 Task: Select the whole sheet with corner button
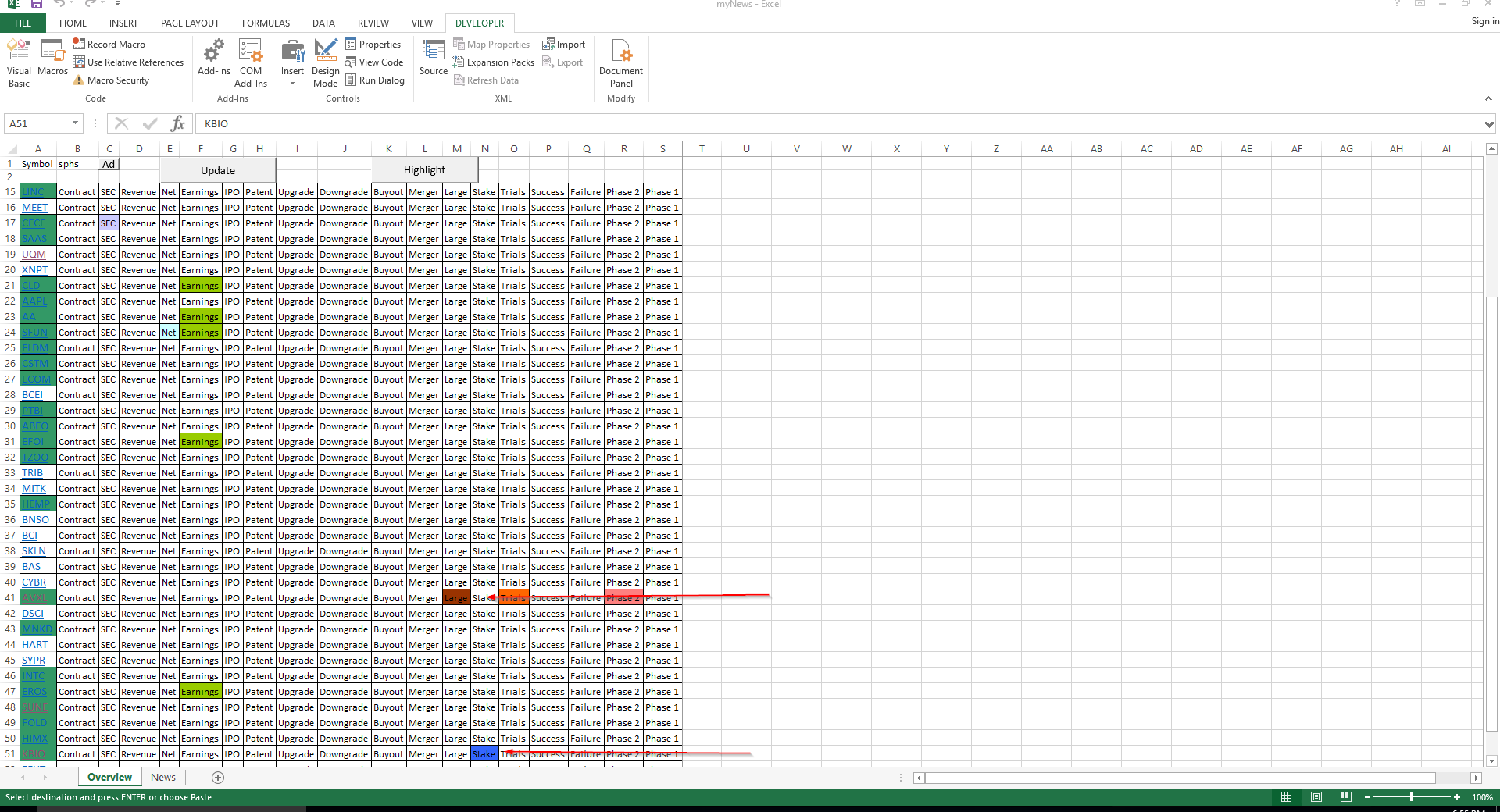click(12, 149)
